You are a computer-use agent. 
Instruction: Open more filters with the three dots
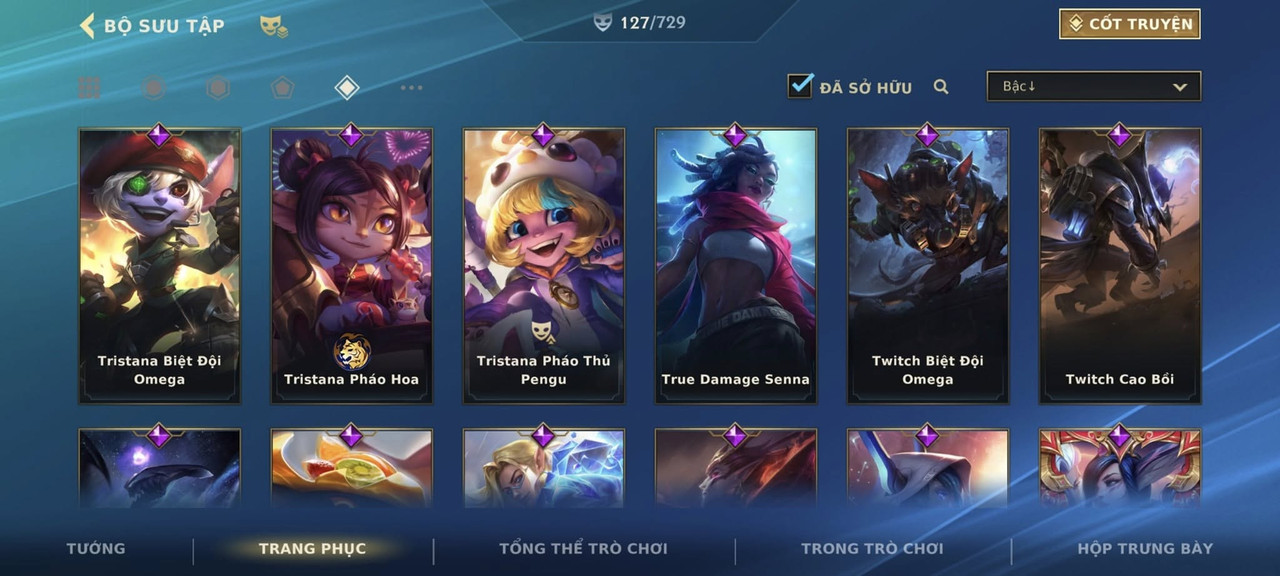click(411, 88)
